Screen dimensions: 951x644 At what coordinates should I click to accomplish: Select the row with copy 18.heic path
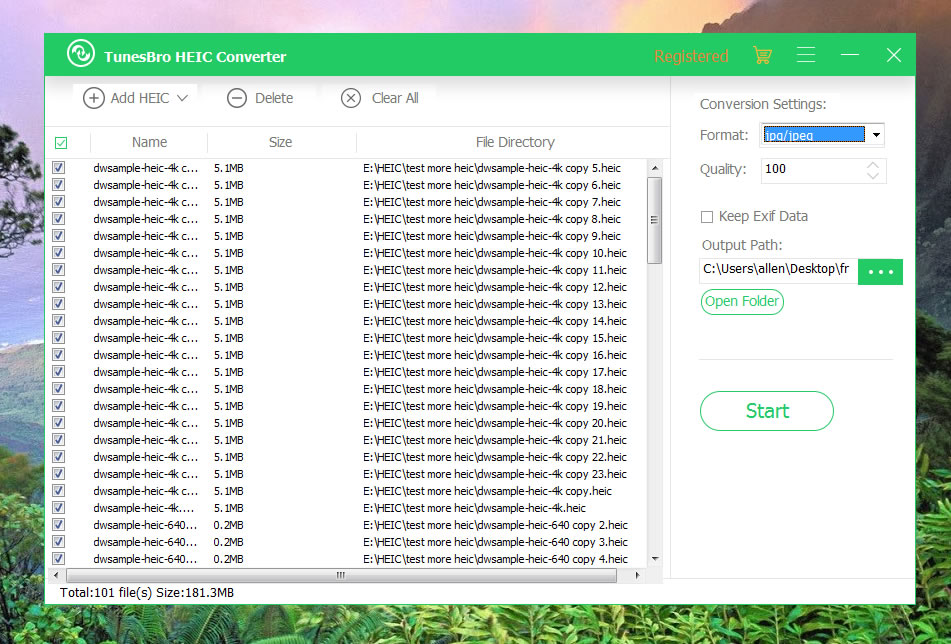coord(494,389)
